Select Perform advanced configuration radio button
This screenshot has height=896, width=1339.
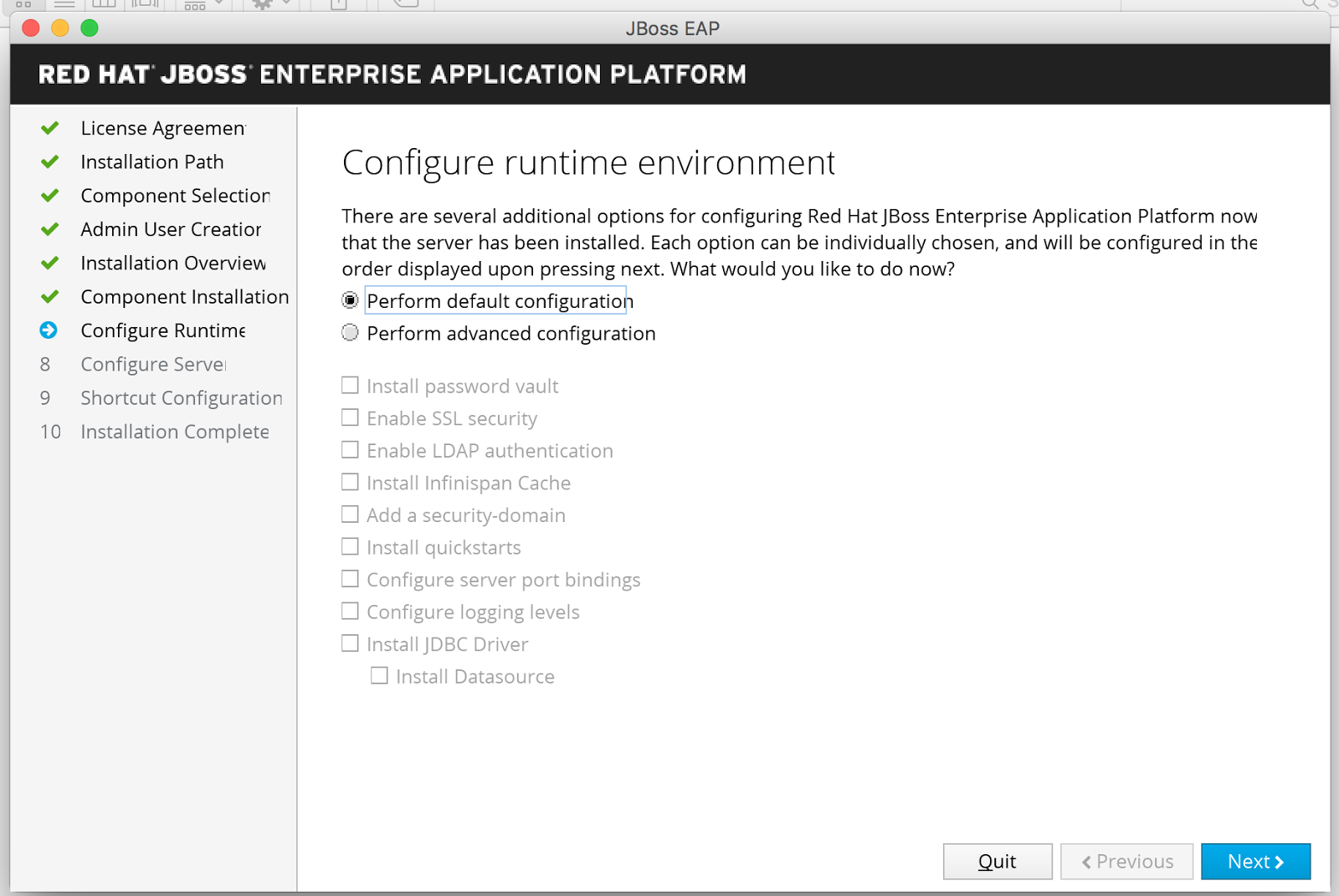(x=350, y=333)
